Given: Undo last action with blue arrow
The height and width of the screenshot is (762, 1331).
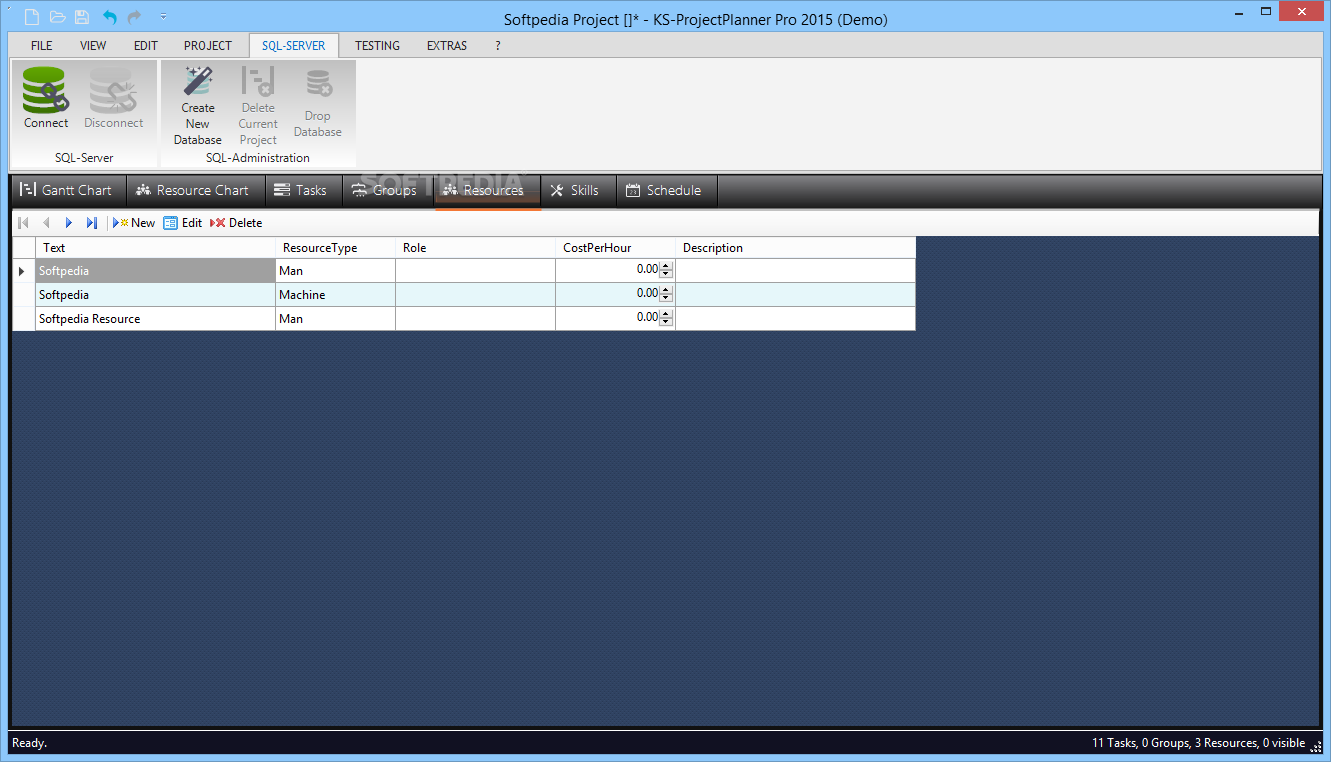Looking at the screenshot, I should point(109,17).
